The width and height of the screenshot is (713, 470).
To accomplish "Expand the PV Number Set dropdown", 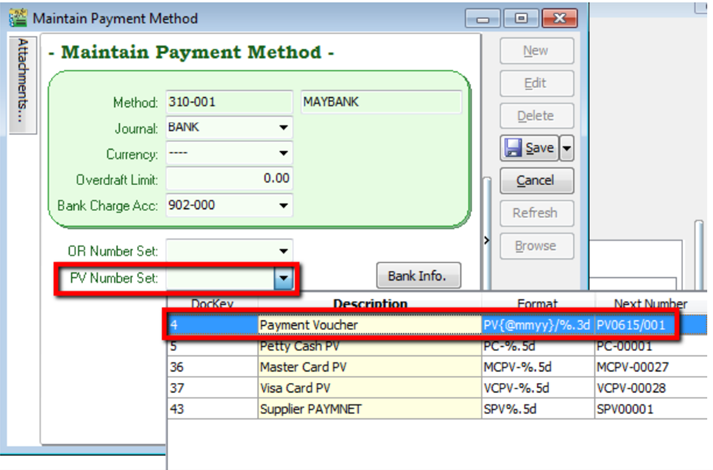I will 284,278.
